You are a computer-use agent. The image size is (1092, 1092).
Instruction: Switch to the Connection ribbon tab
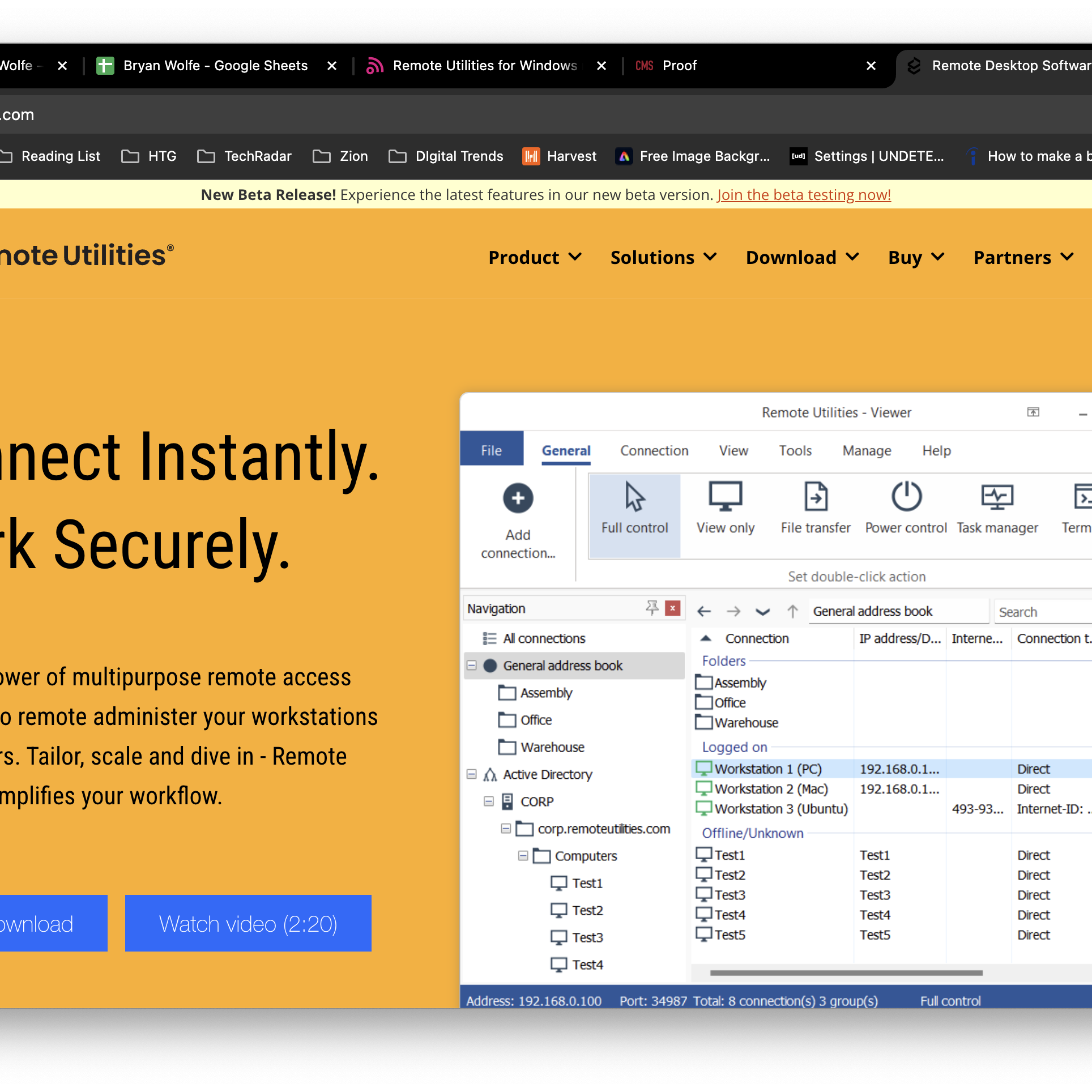654,450
